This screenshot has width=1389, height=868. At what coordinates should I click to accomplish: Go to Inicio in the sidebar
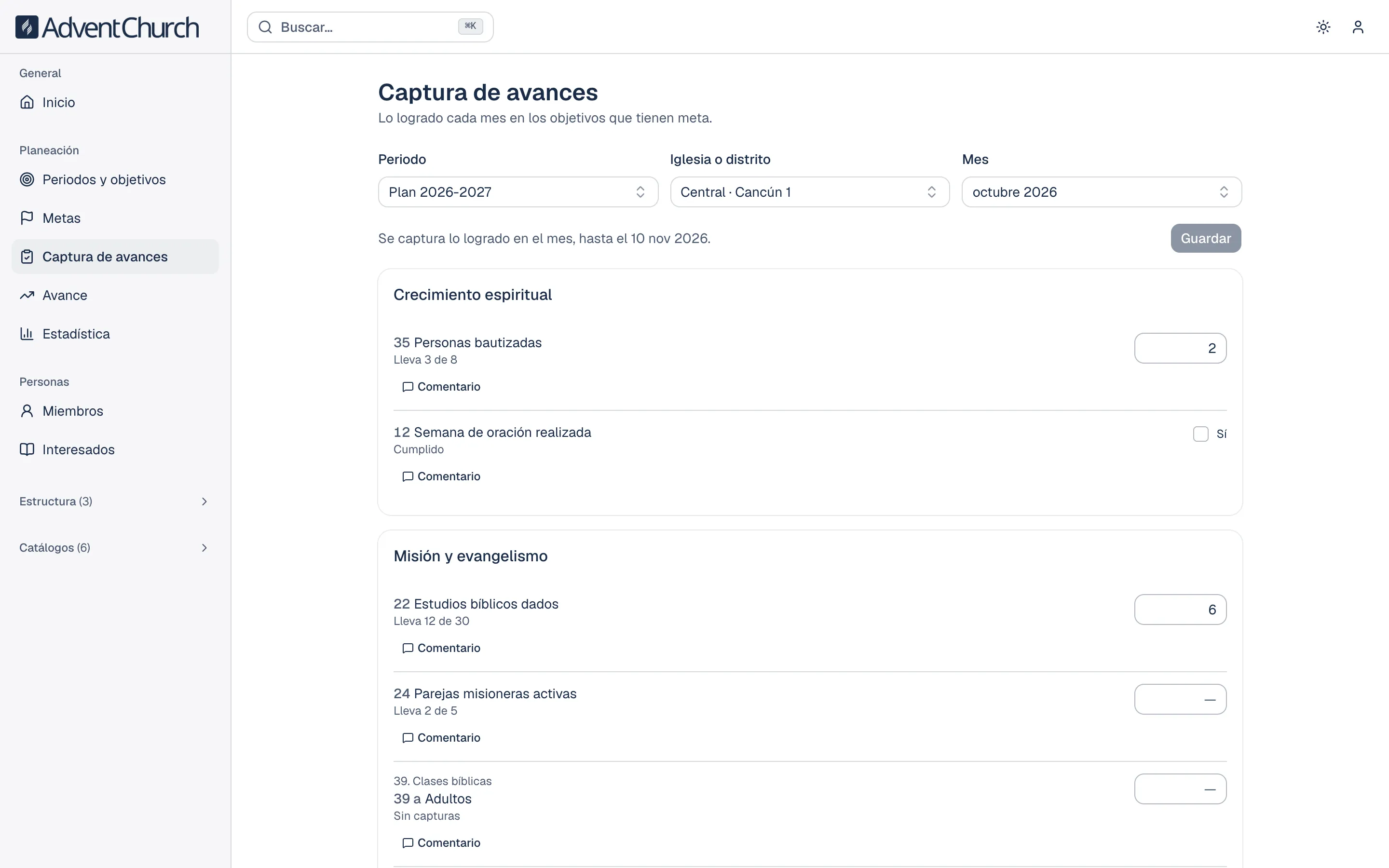(115, 102)
